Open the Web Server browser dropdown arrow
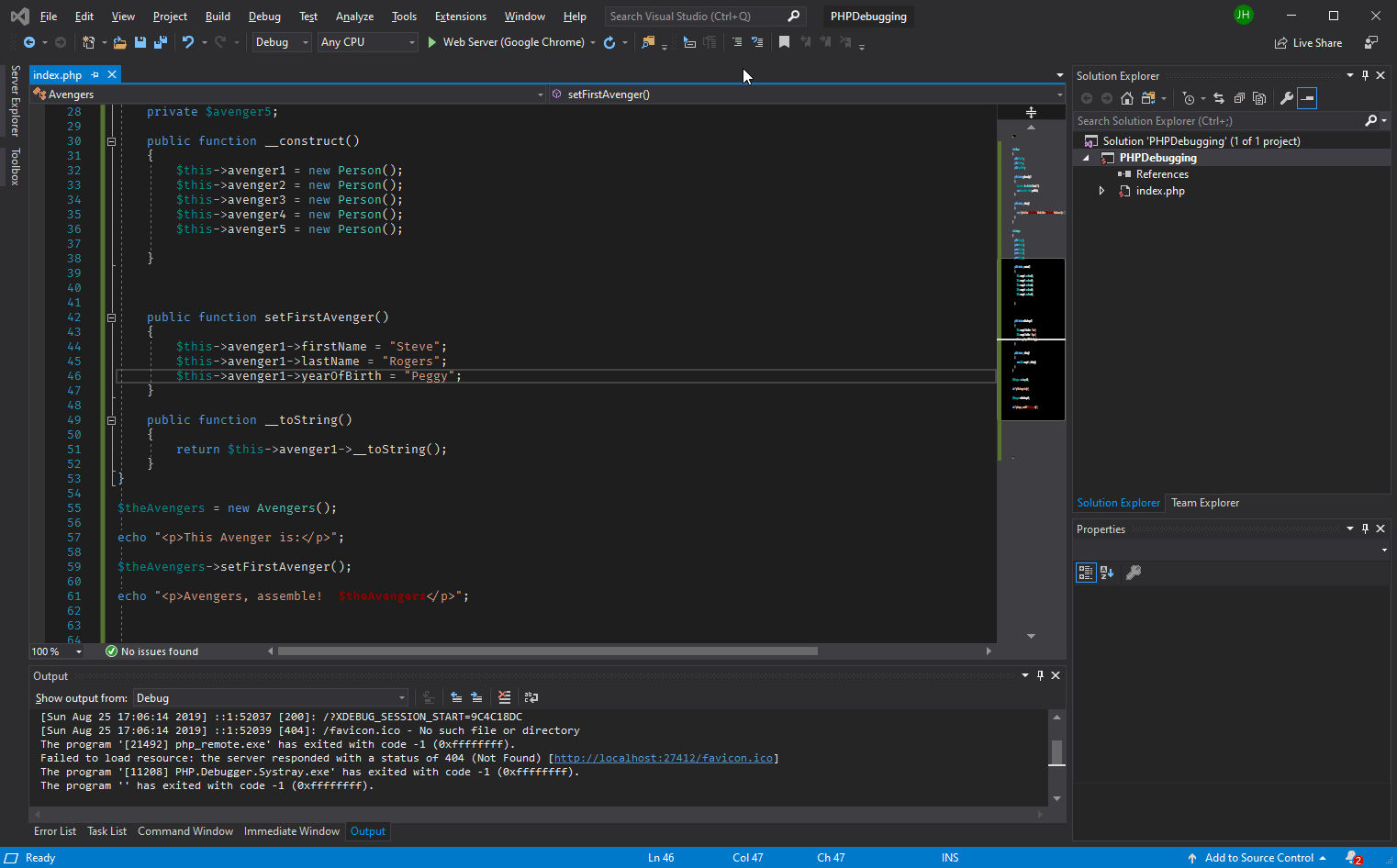 coord(593,42)
